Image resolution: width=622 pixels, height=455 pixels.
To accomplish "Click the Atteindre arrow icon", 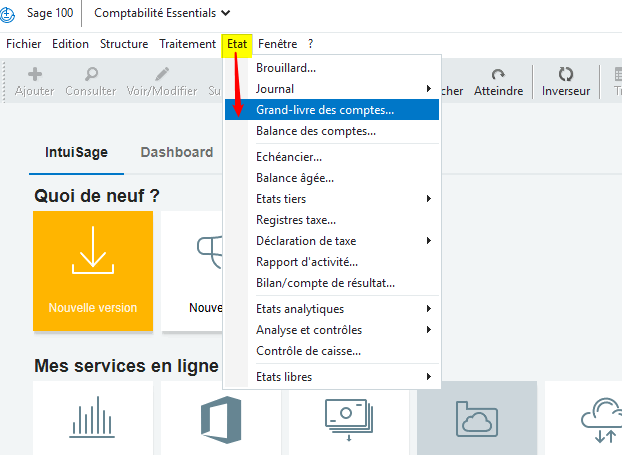I will pyautogui.click(x=498, y=75).
